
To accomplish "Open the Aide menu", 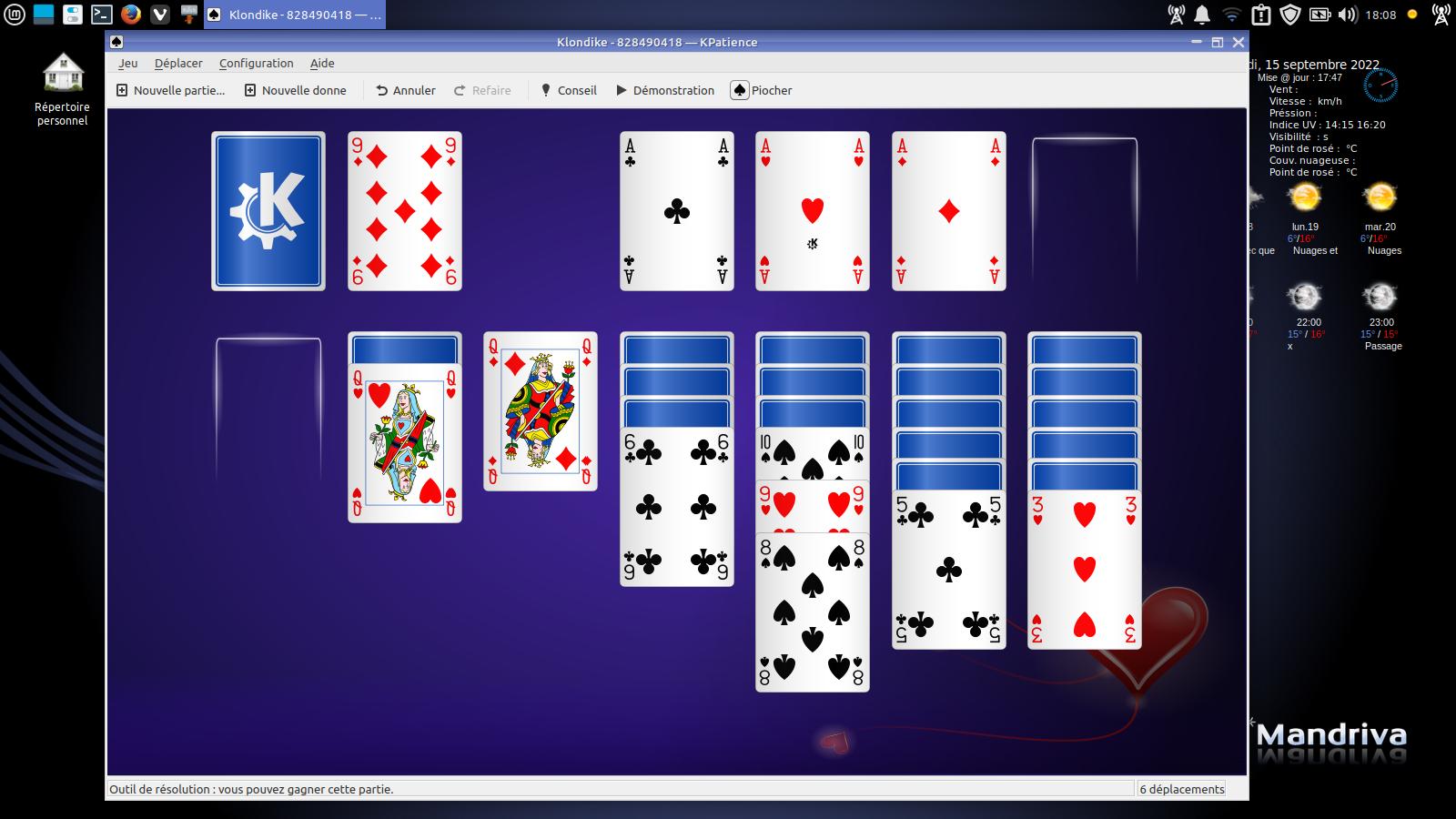I will 322,63.
